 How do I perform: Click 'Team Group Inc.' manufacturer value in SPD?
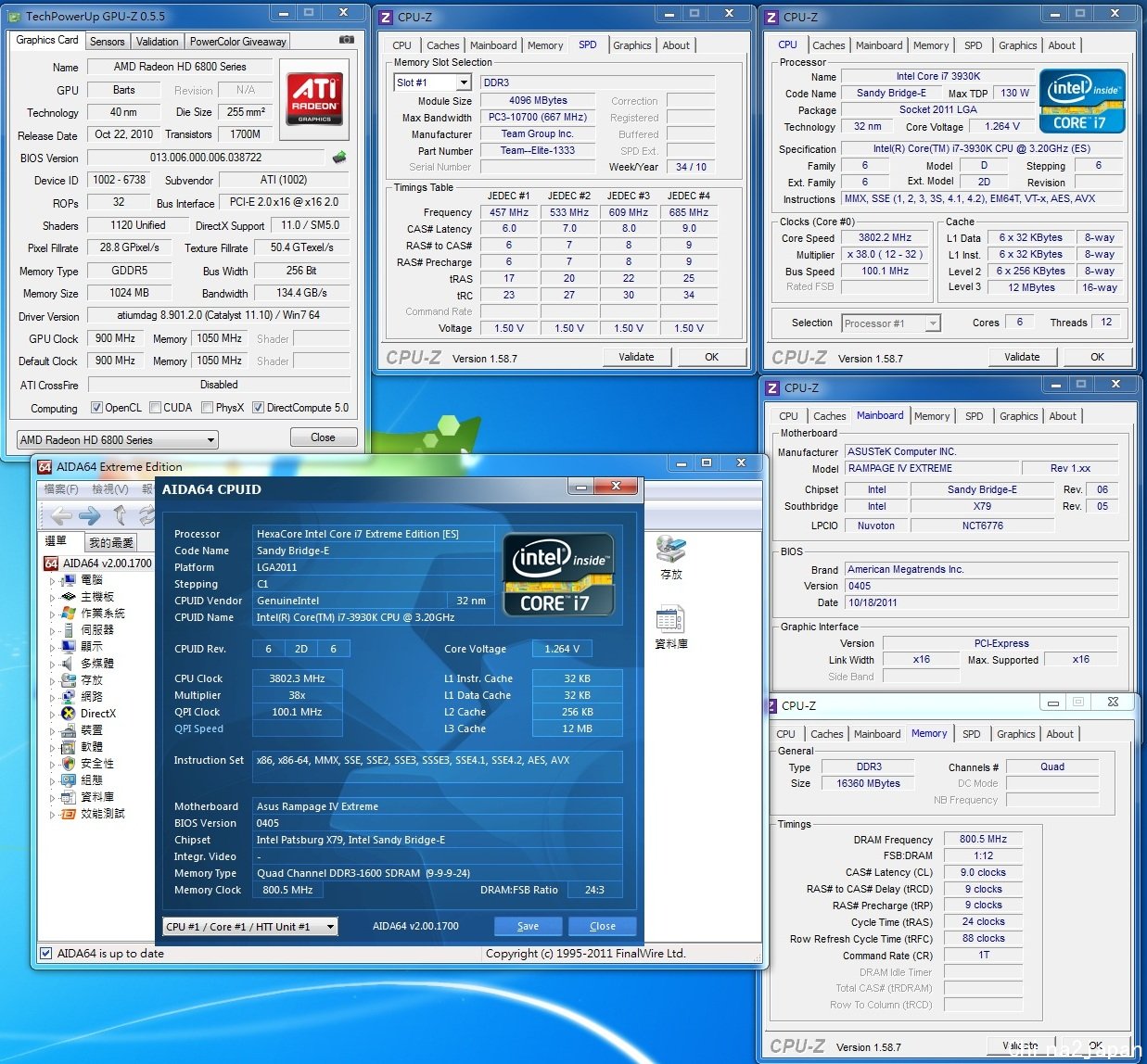pos(537,133)
